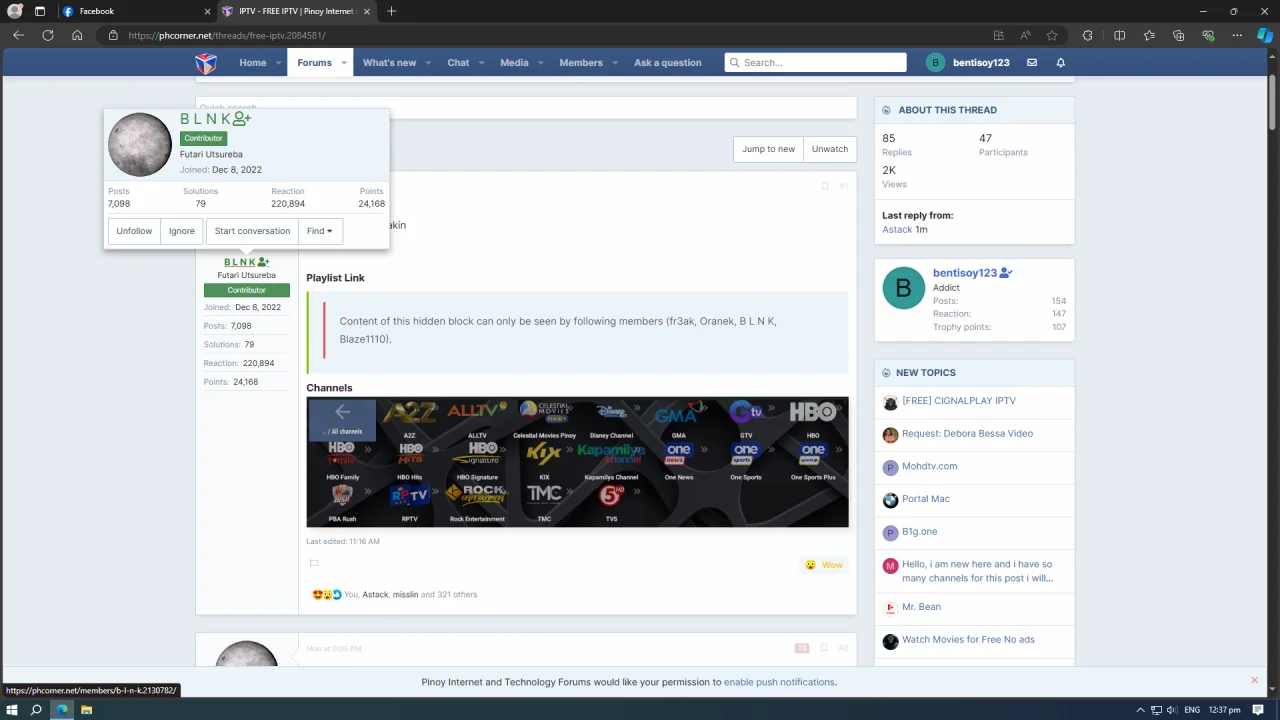Viewport: 1280px width, 720px height.
Task: Unwatch this thread
Action: click(830, 149)
